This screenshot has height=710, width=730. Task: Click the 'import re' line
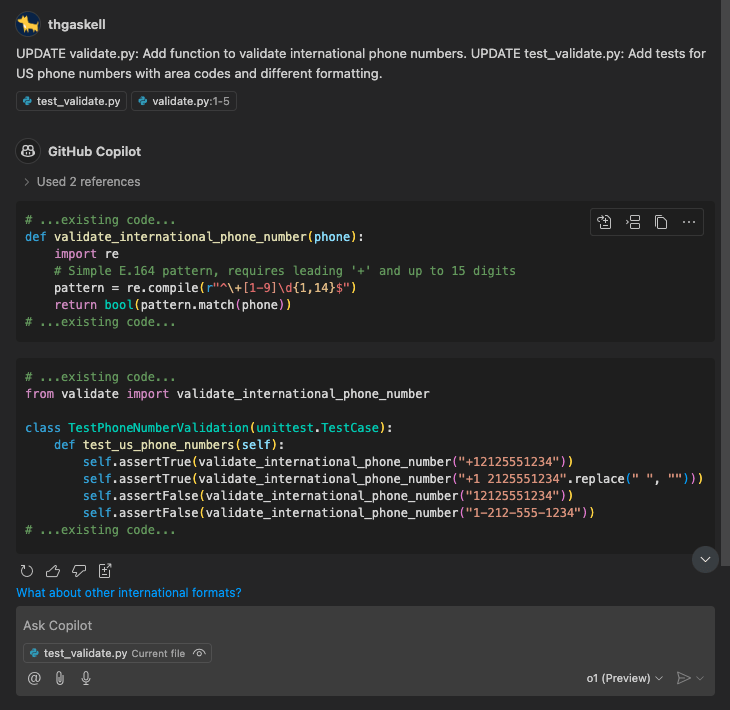[87, 254]
